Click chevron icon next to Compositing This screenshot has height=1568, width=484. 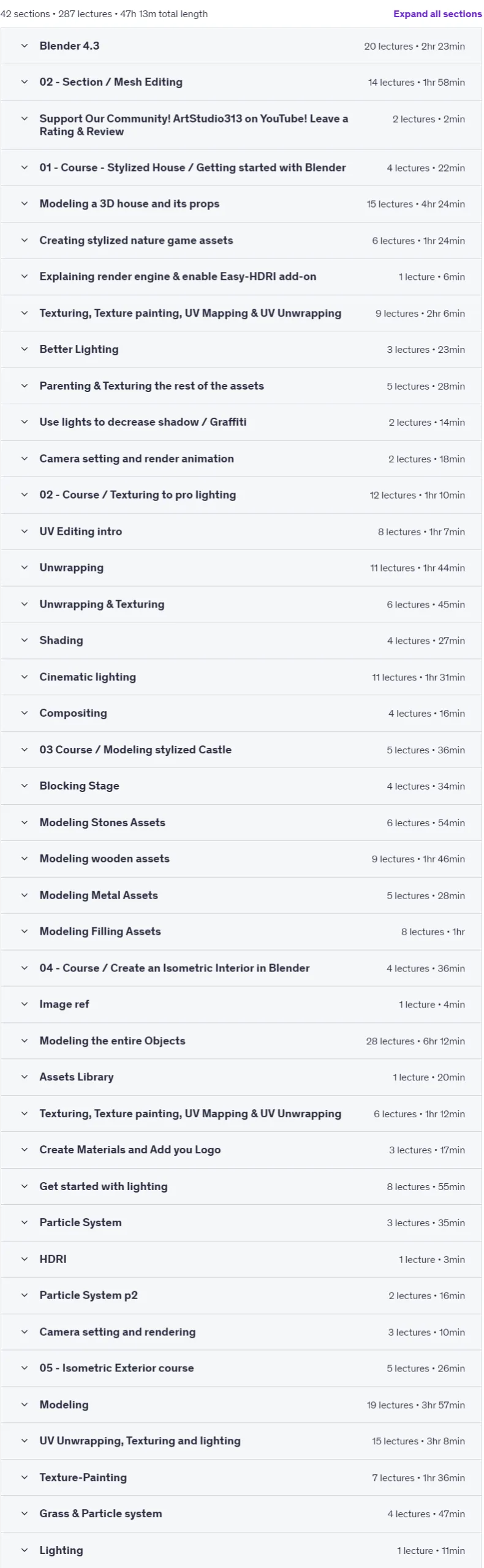click(x=25, y=713)
